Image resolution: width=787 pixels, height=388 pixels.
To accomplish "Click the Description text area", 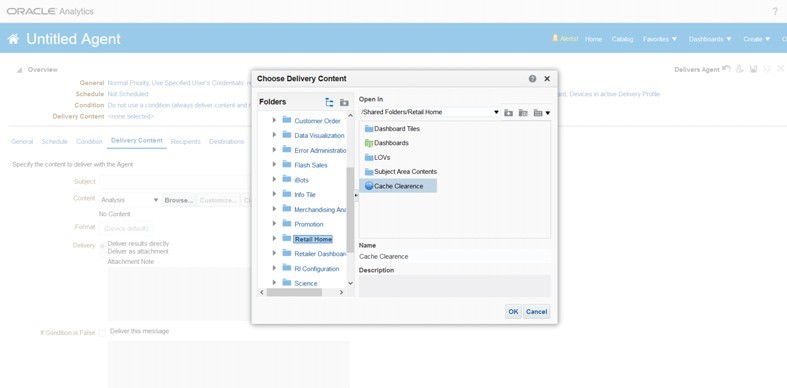I will click(454, 286).
